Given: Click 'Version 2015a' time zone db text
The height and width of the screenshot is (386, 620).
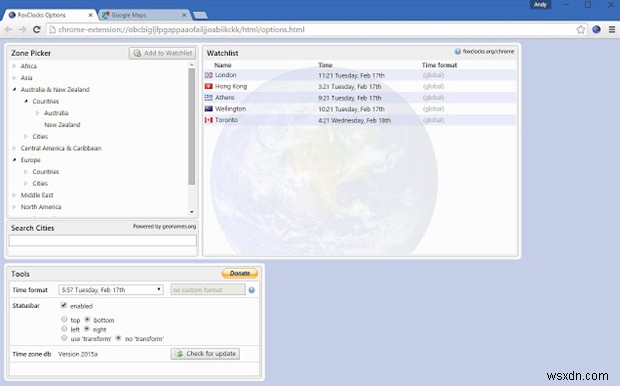Looking at the screenshot, I should pos(78,354).
